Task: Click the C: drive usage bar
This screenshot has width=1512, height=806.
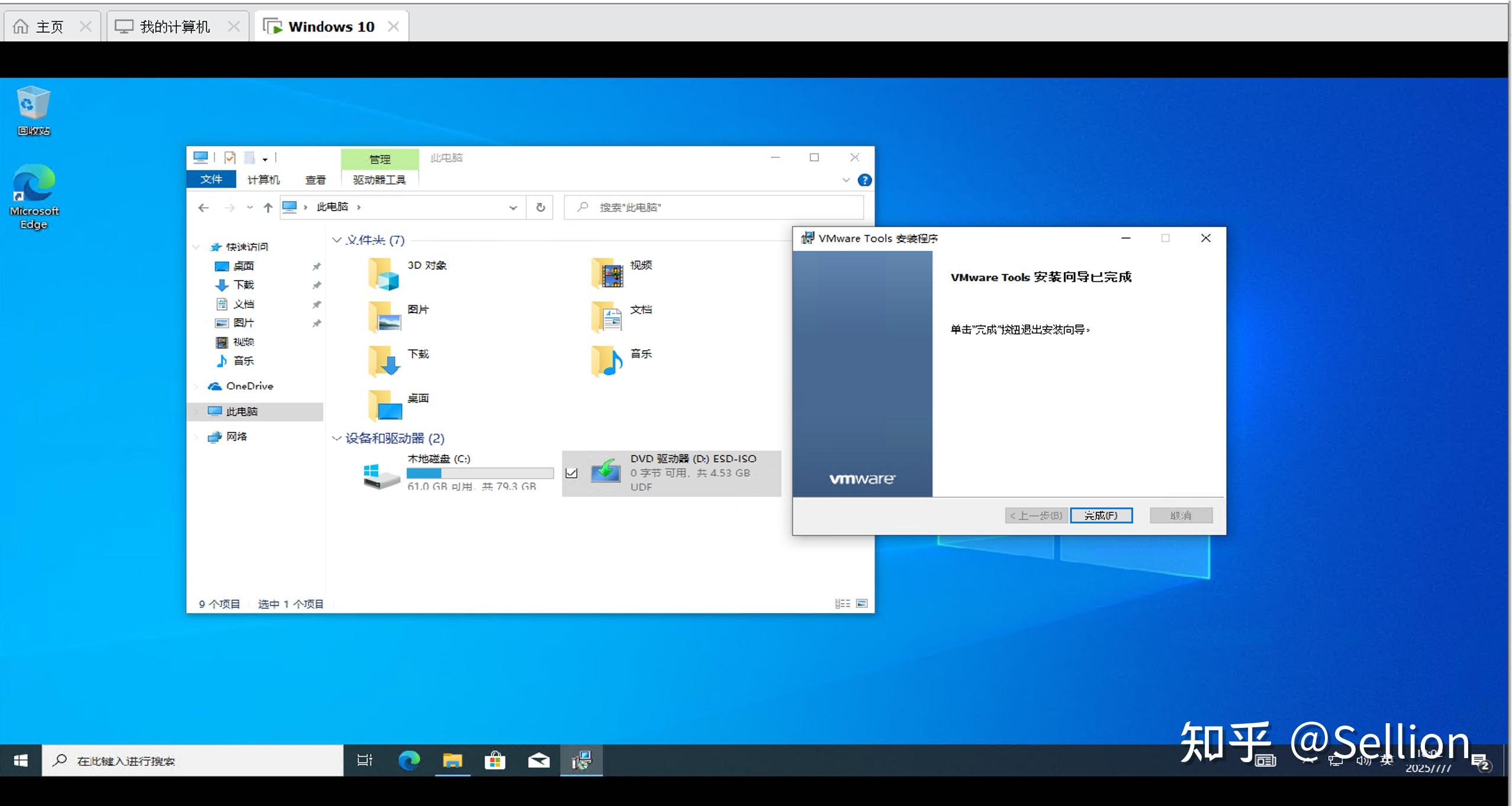Action: (481, 473)
